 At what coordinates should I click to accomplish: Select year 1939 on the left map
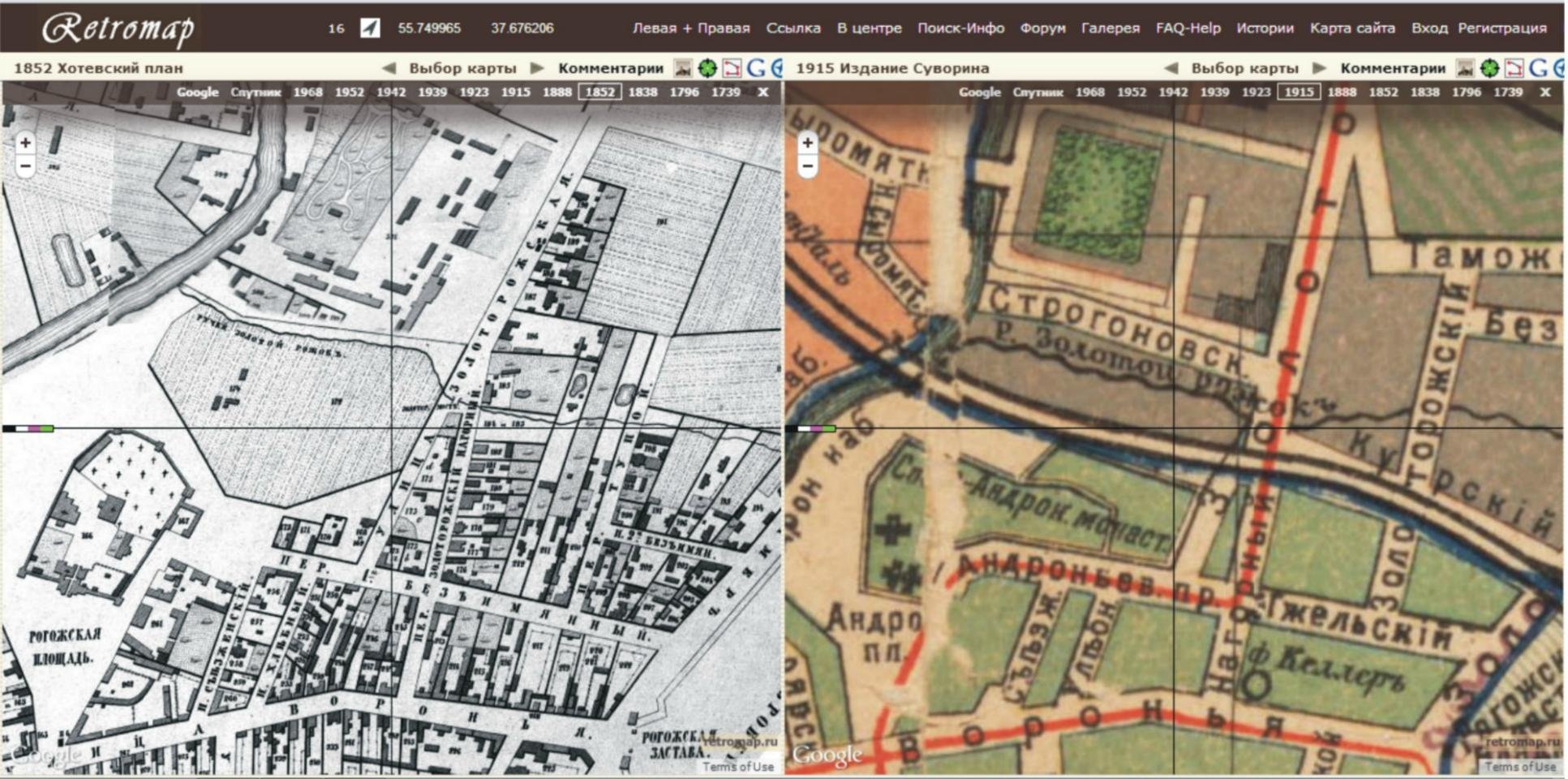pos(432,92)
